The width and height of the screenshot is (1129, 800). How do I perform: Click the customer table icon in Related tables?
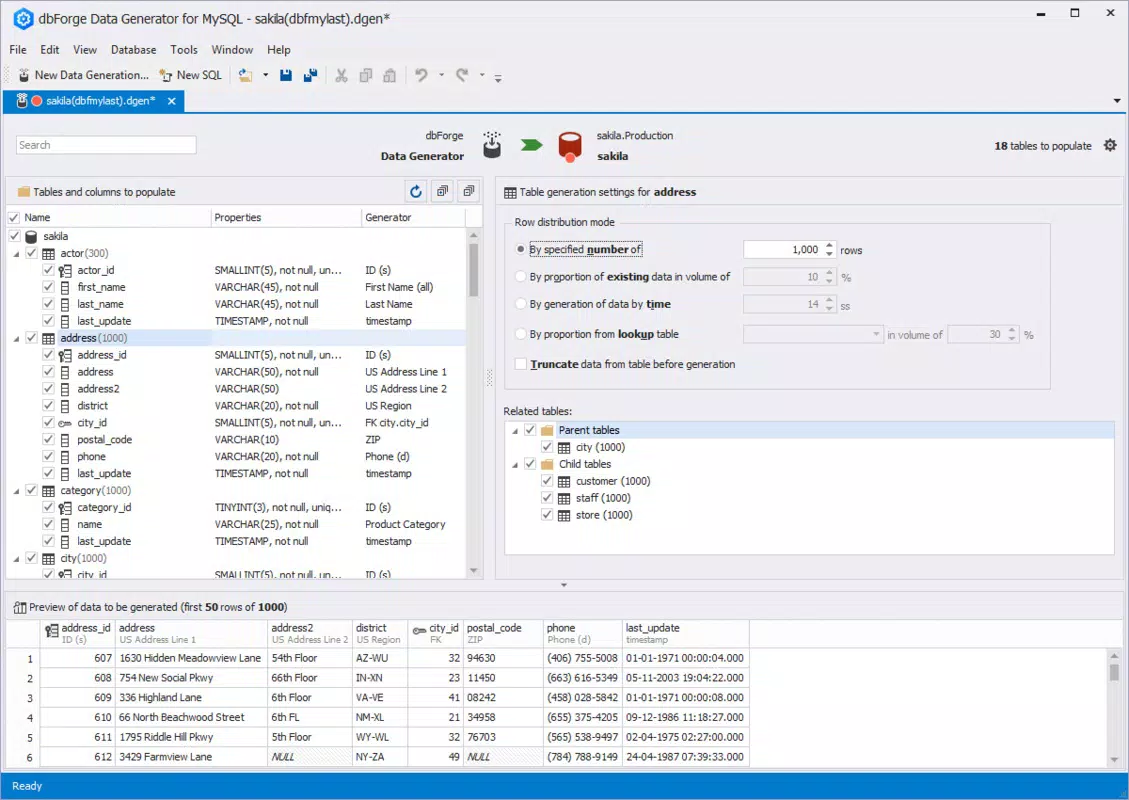564,481
